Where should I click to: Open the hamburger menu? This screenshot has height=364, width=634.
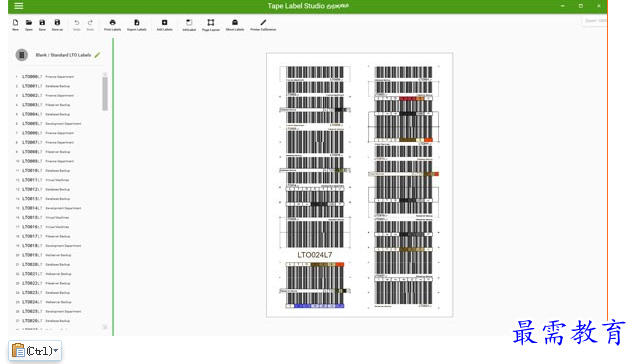point(19,6)
